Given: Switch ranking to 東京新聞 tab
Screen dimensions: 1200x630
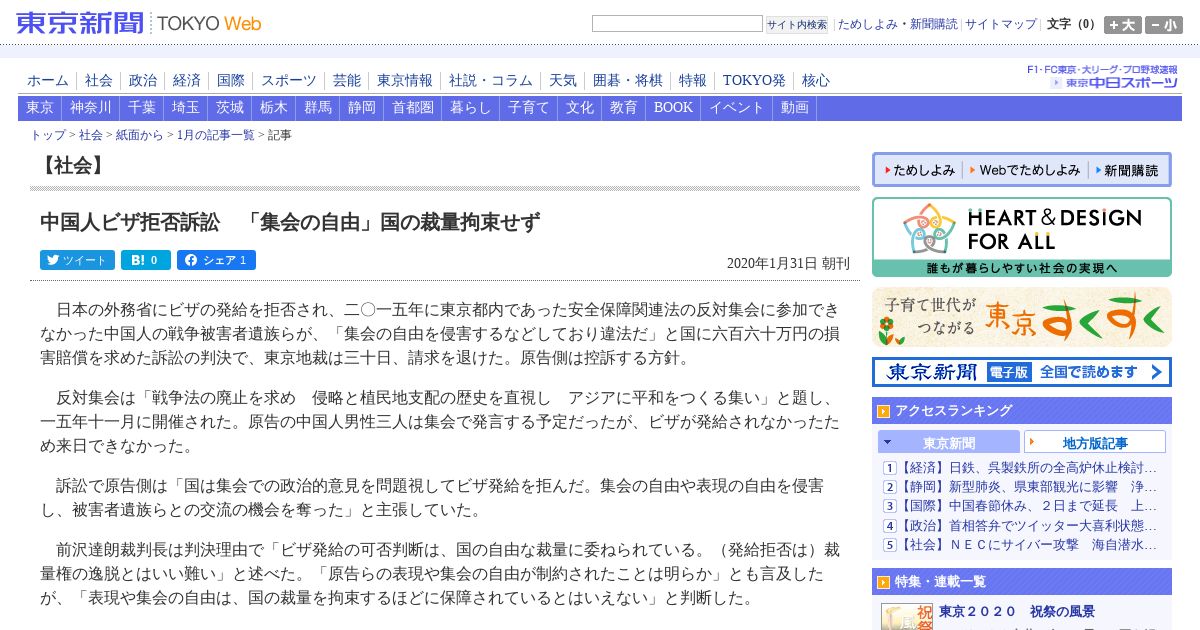Looking at the screenshot, I should coord(949,442).
